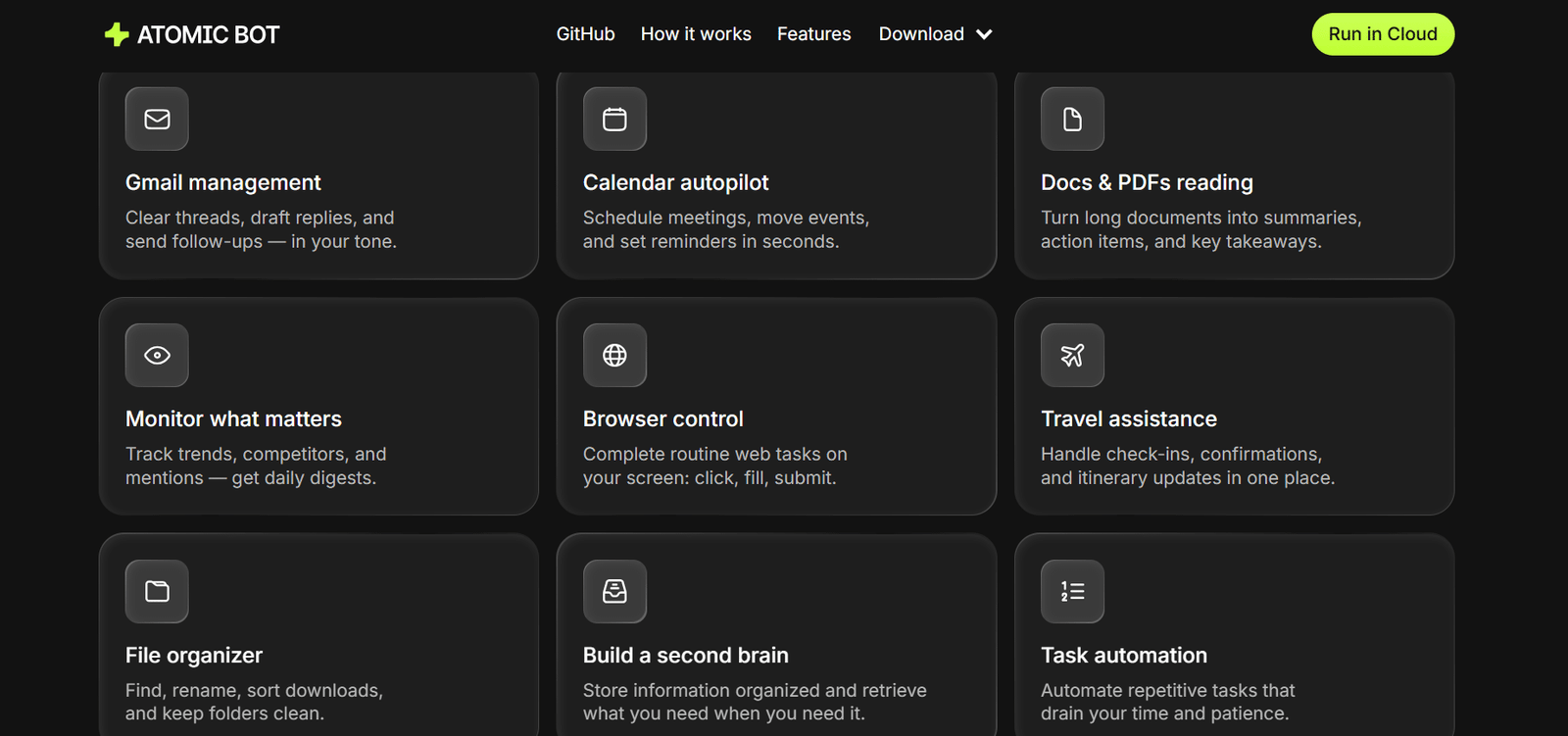This screenshot has height=736, width=1568.
Task: Select the Gmail management heading
Action: point(222,182)
